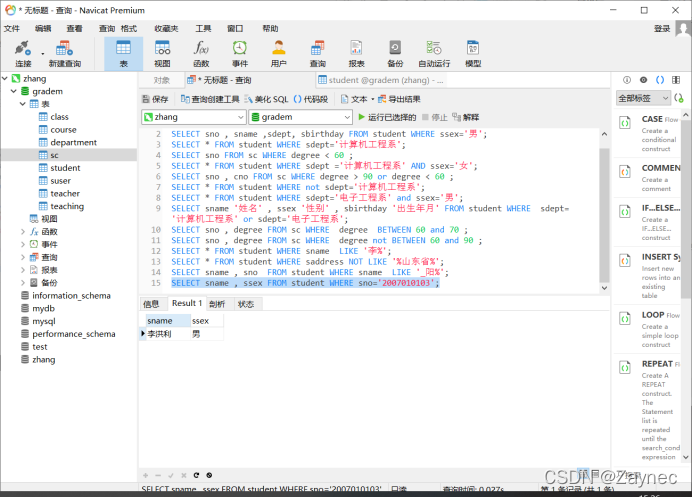Open the 编辑 menu
Screen dimensions: 692x497
click(43, 29)
